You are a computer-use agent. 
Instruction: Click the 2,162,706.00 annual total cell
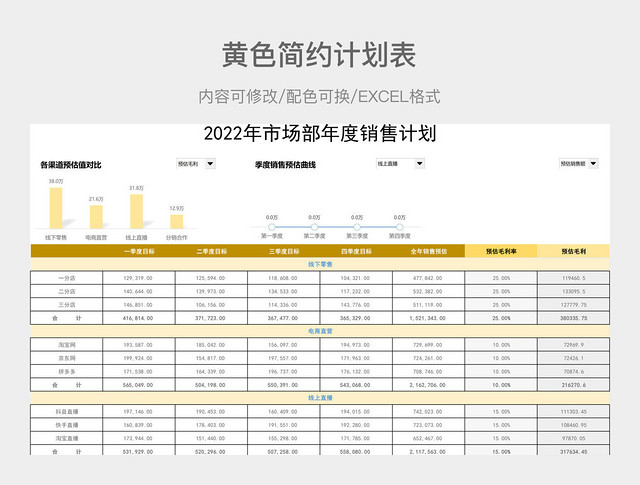coord(427,385)
